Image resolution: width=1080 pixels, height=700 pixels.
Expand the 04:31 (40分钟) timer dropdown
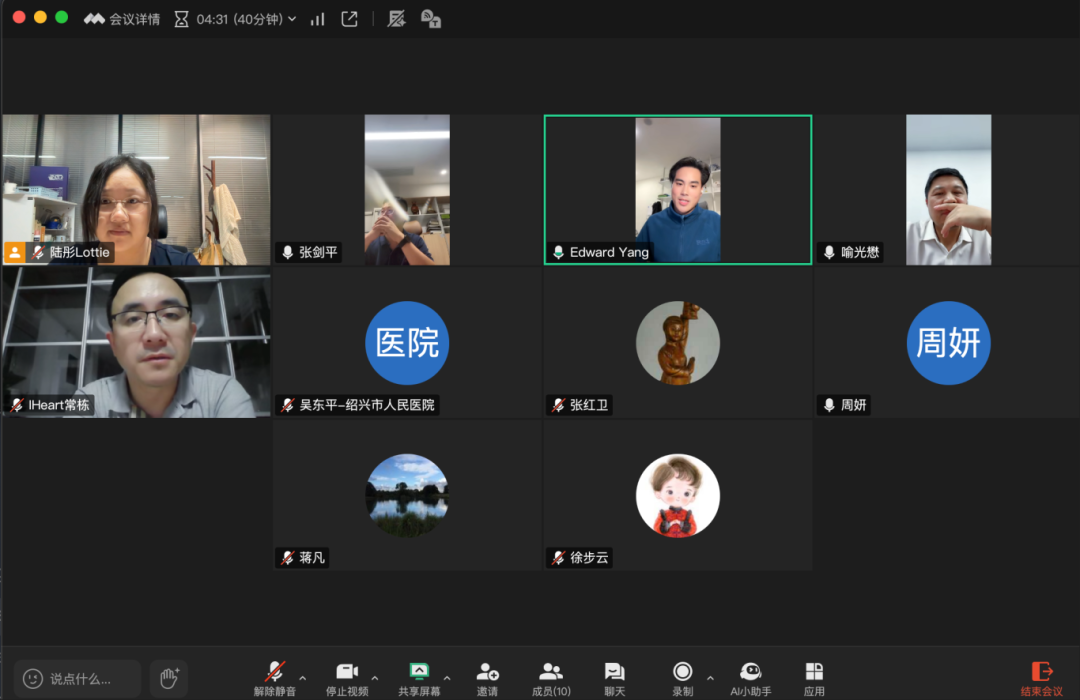[292, 19]
